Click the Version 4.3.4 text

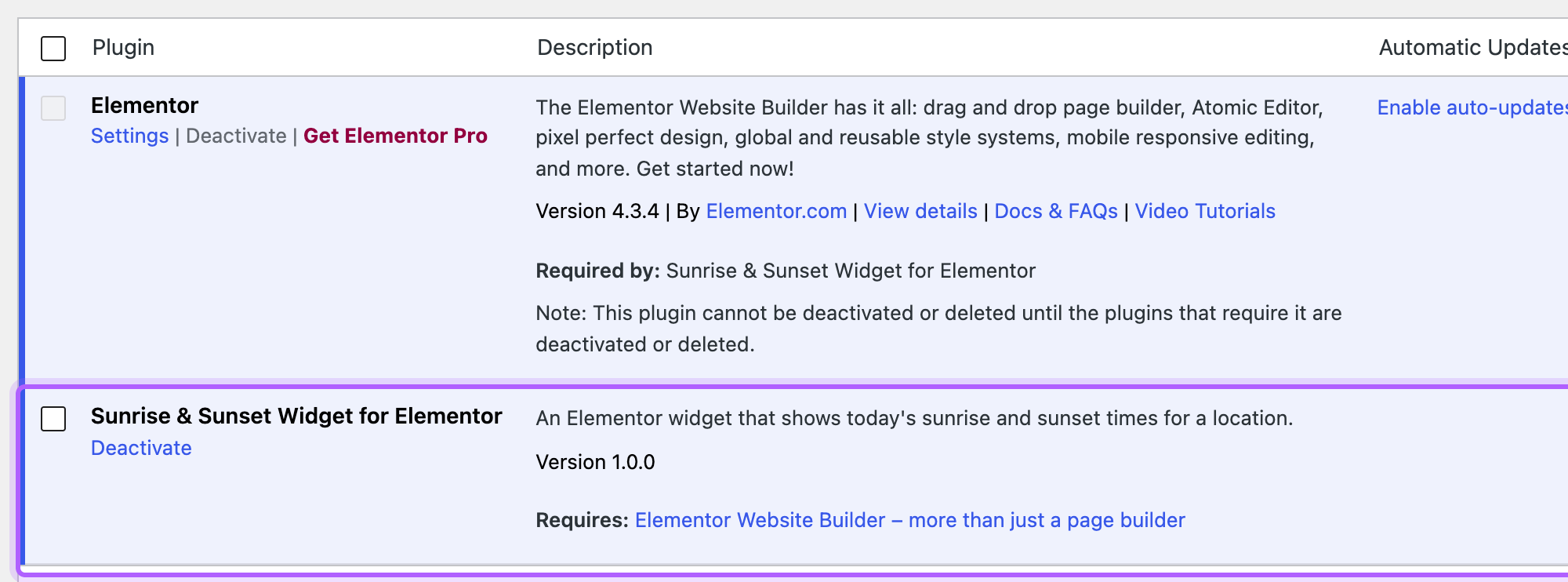click(597, 211)
